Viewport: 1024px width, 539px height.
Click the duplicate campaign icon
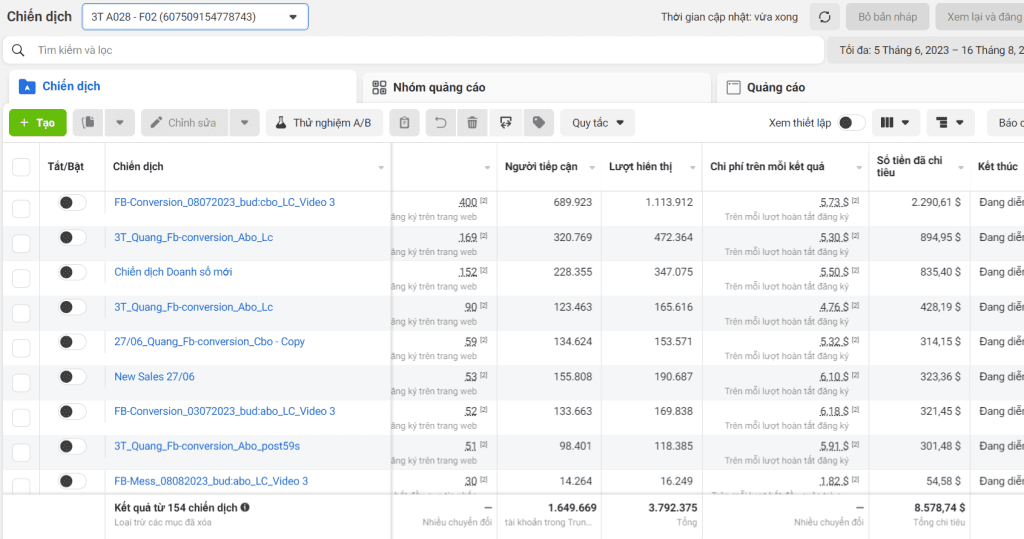click(x=88, y=123)
